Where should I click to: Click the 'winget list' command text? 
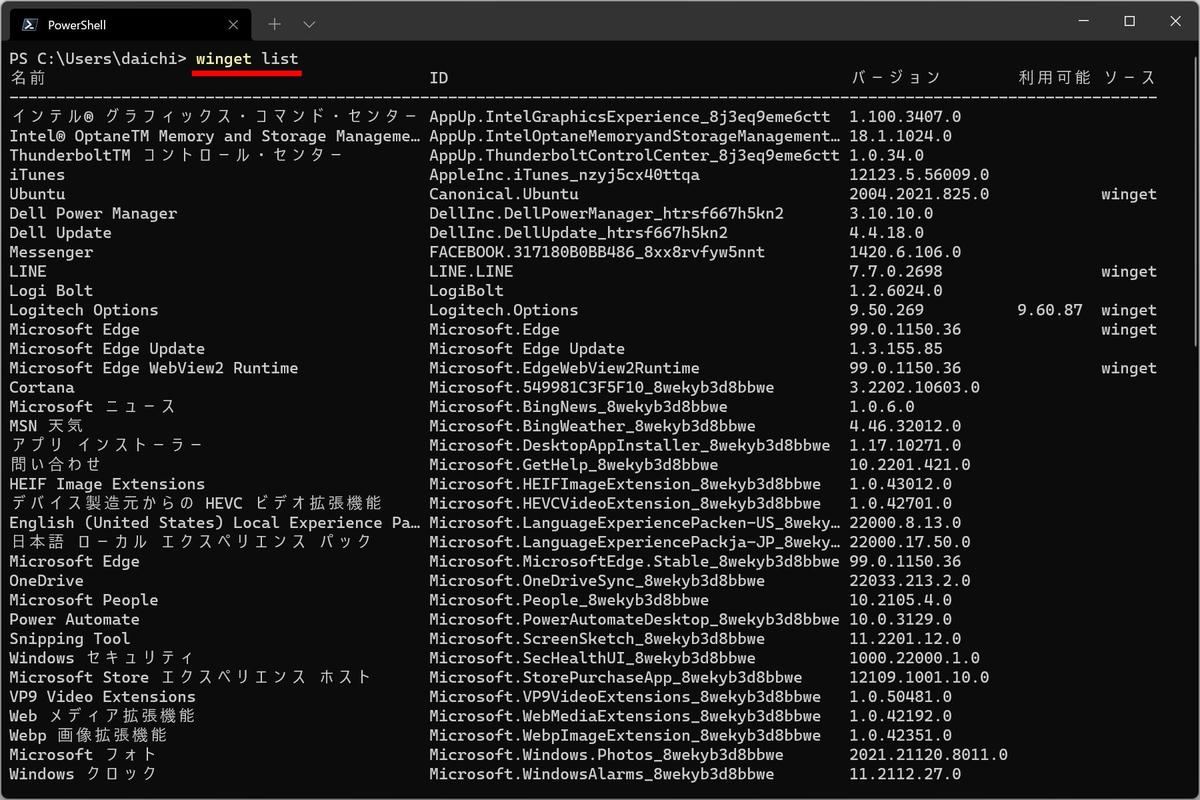point(247,59)
